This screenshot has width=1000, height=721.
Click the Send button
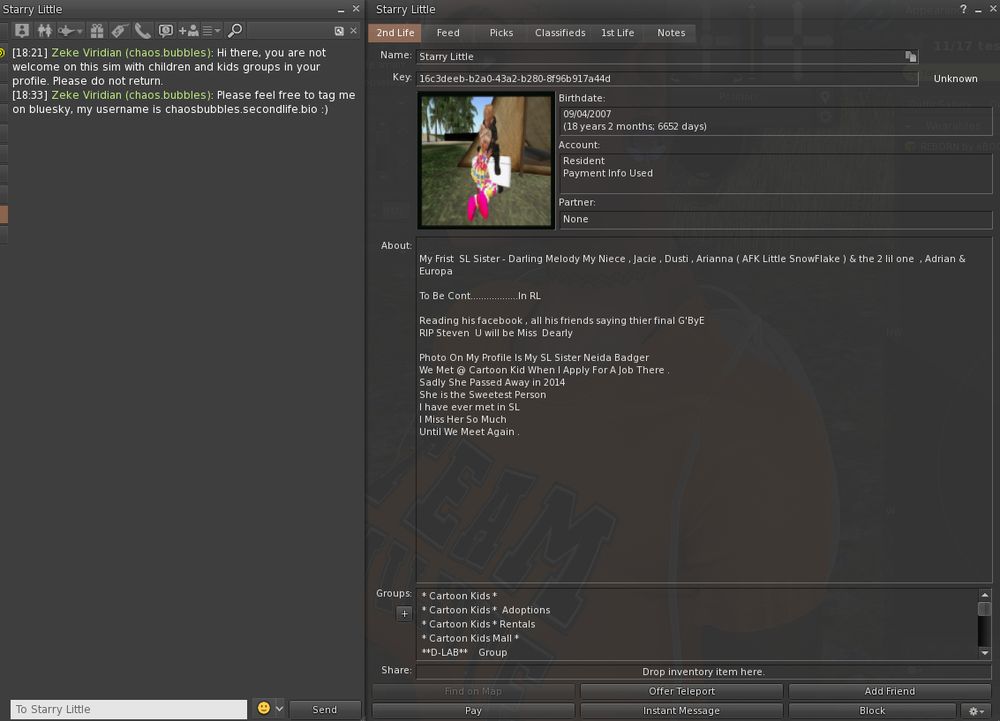point(325,710)
